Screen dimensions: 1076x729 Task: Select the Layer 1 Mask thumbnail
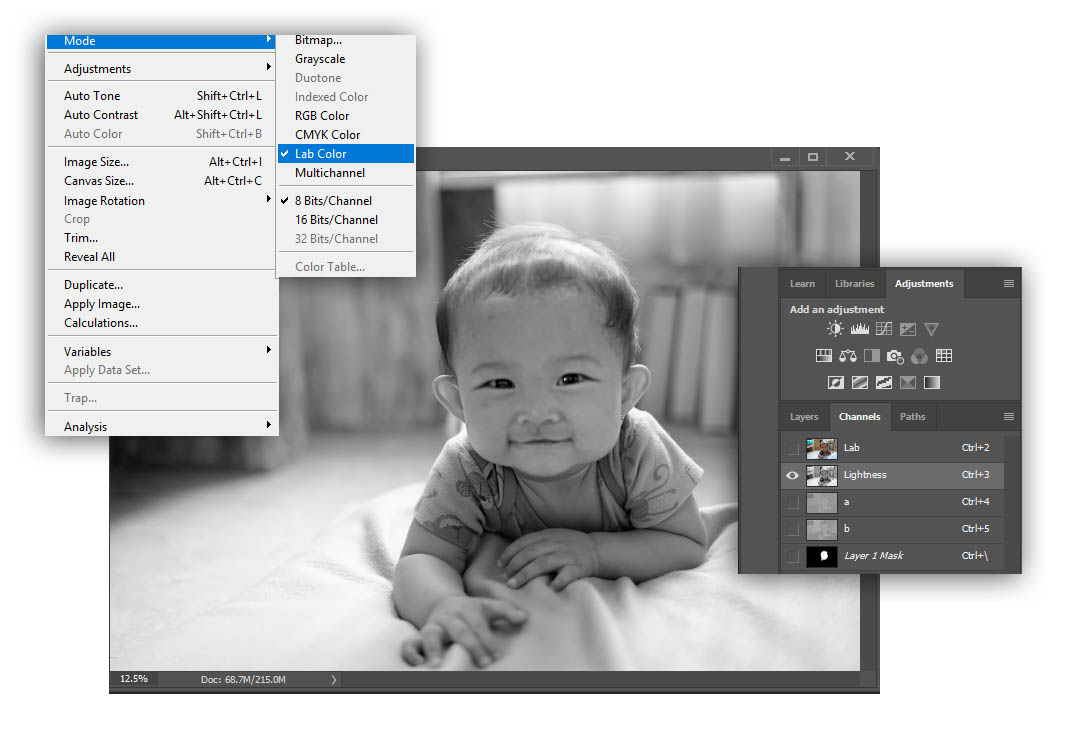pyautogui.click(x=821, y=556)
